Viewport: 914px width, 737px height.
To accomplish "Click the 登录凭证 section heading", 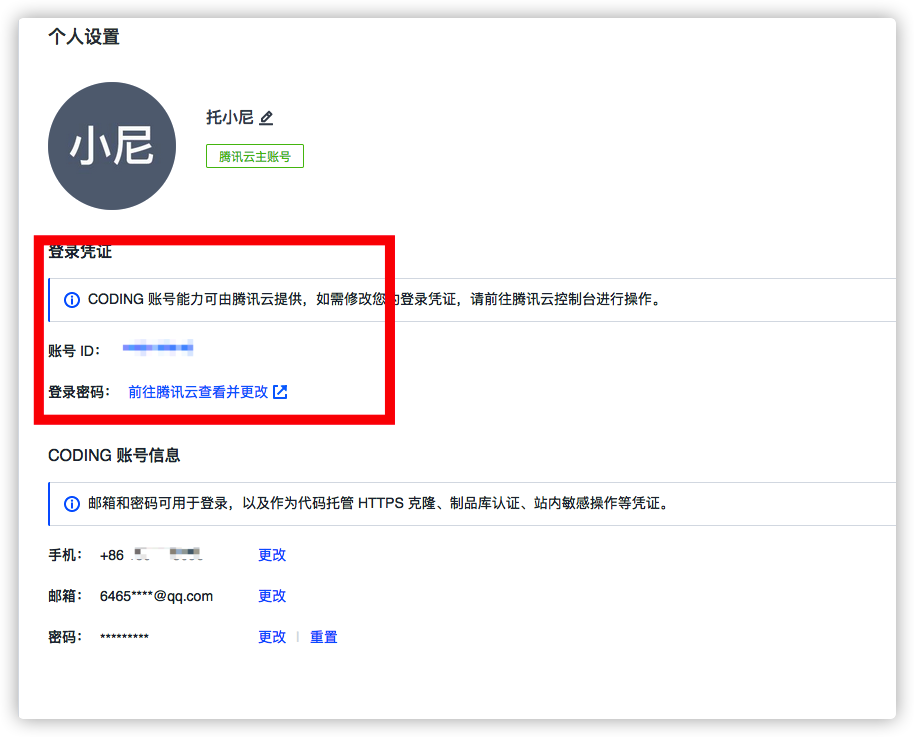I will pyautogui.click(x=80, y=252).
